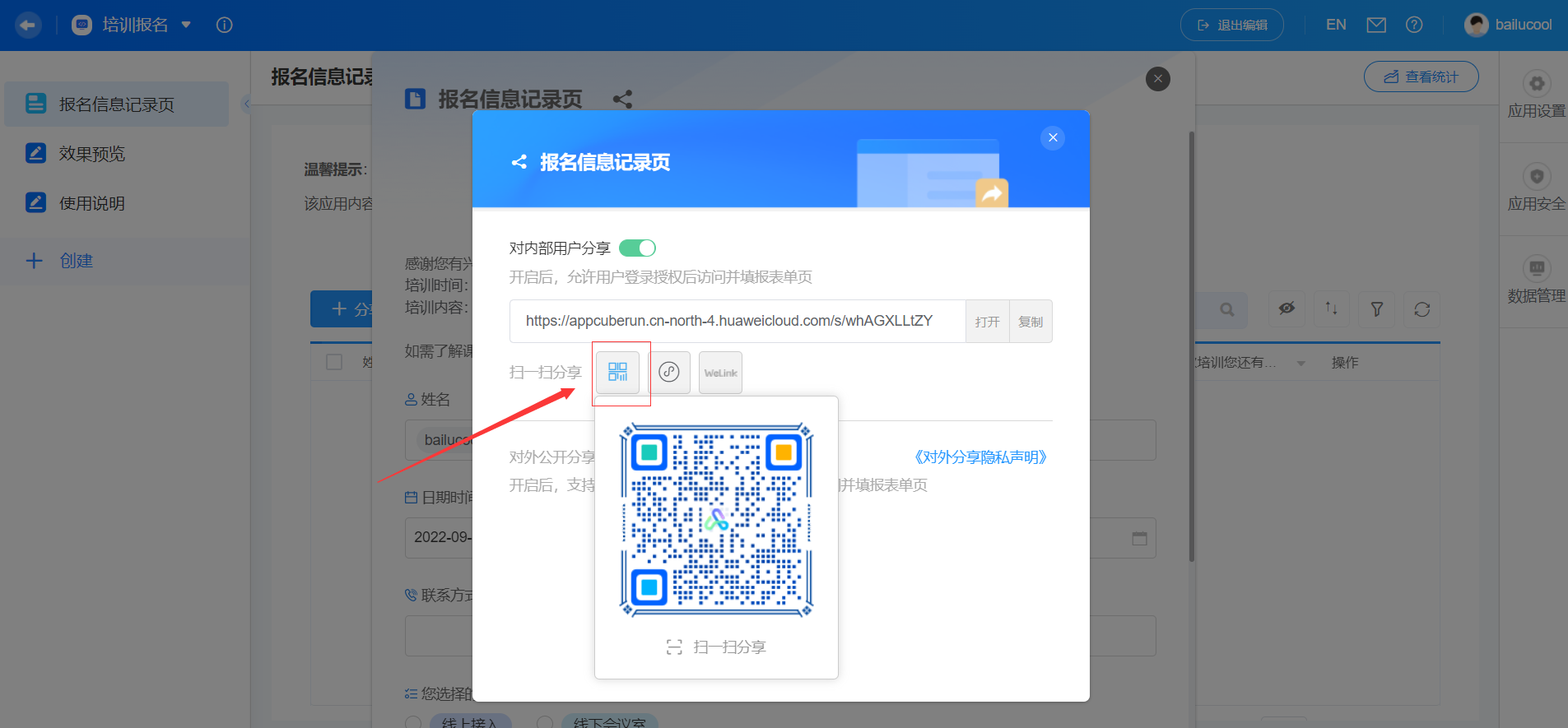
Task: Close the form preview with the dark X
Action: pos(1157,79)
